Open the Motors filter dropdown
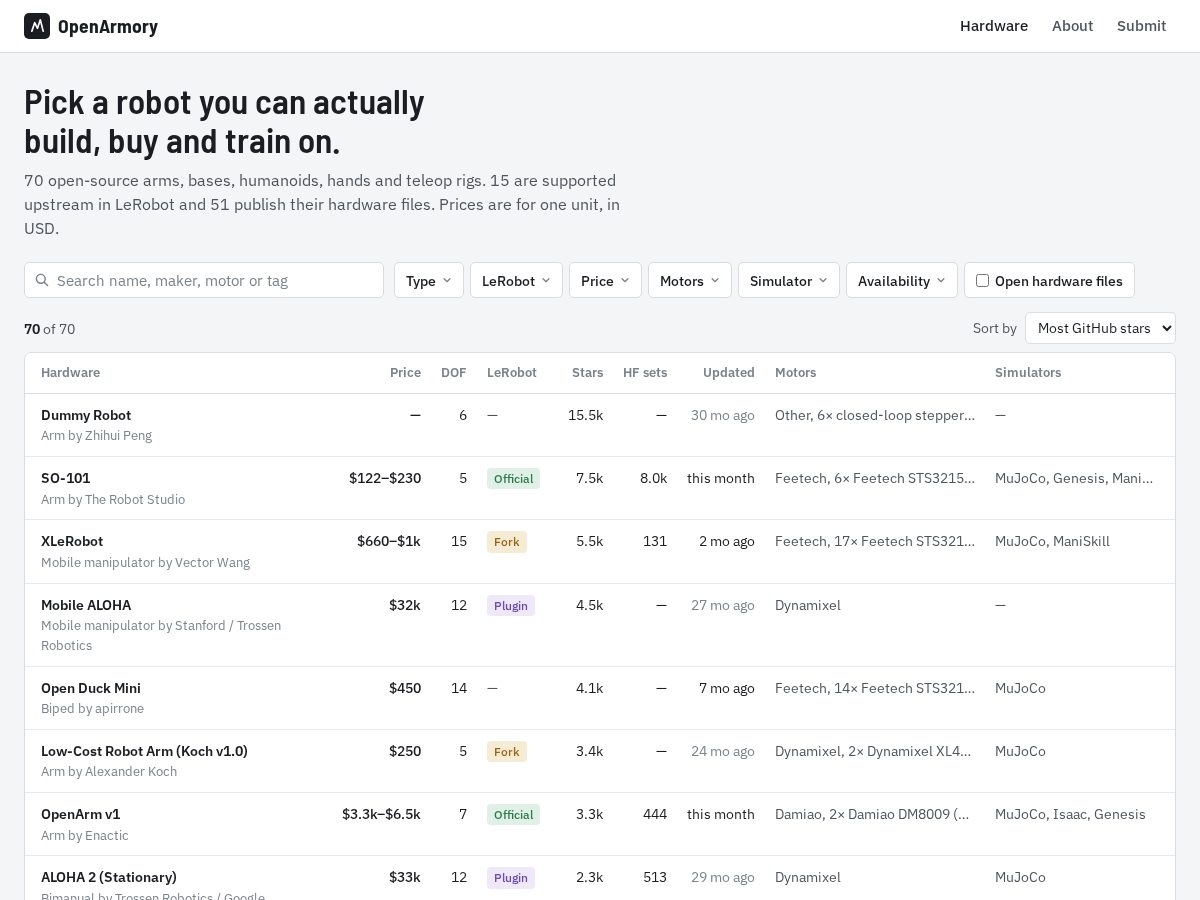The width and height of the screenshot is (1200, 900). 690,280
